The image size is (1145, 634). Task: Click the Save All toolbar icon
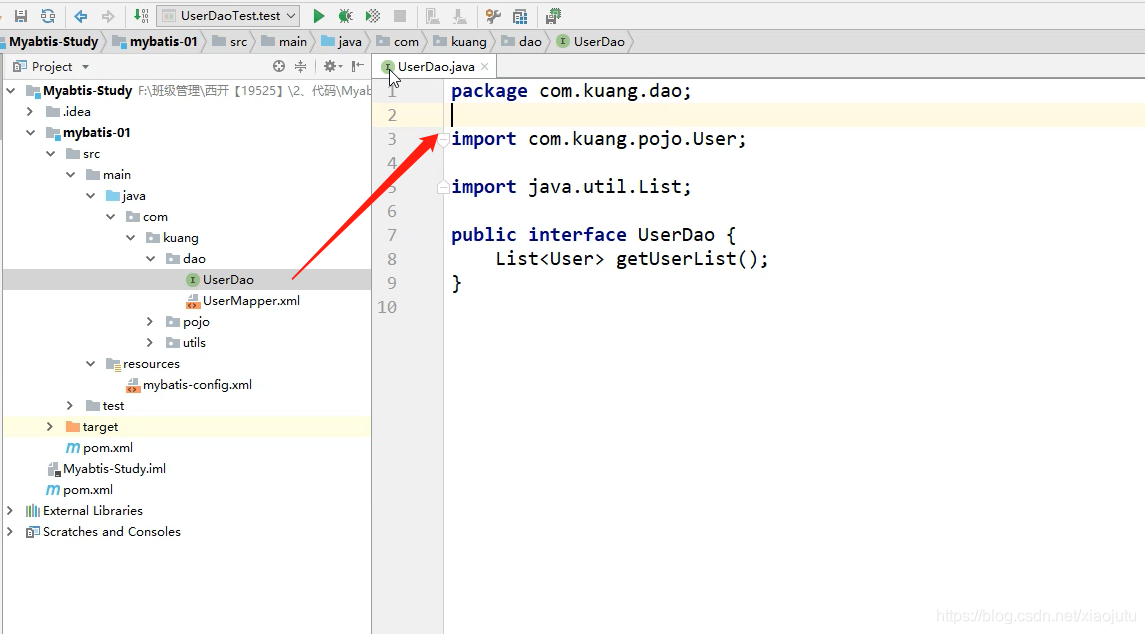(20, 15)
